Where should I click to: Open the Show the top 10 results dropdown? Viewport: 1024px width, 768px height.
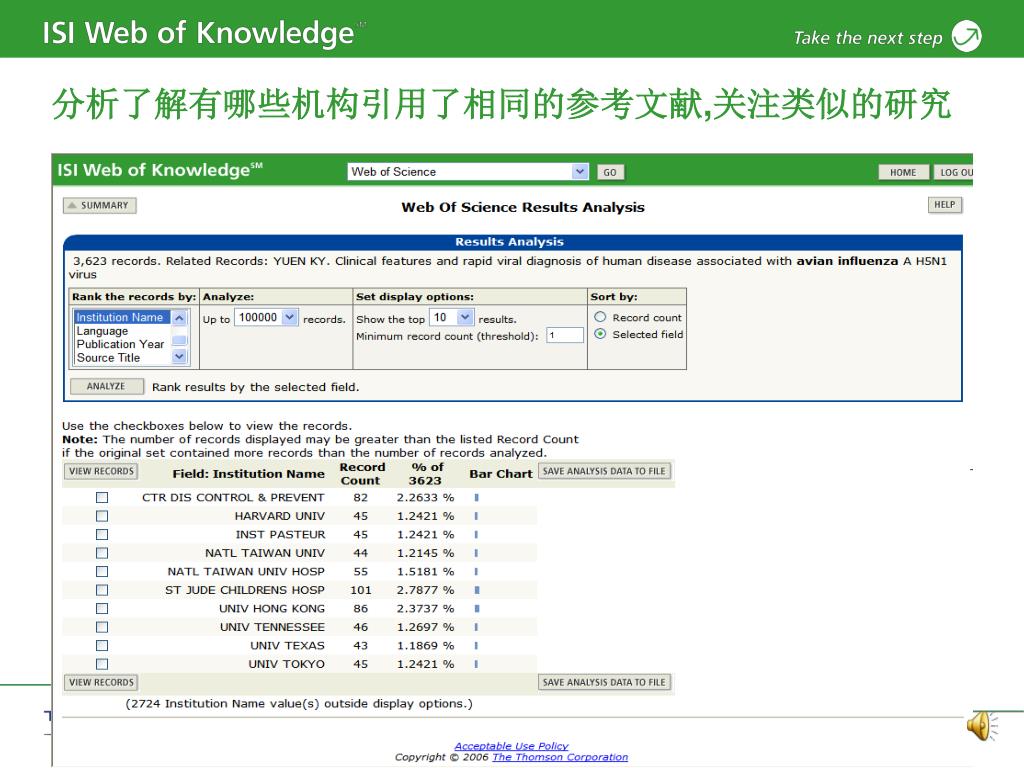click(465, 317)
